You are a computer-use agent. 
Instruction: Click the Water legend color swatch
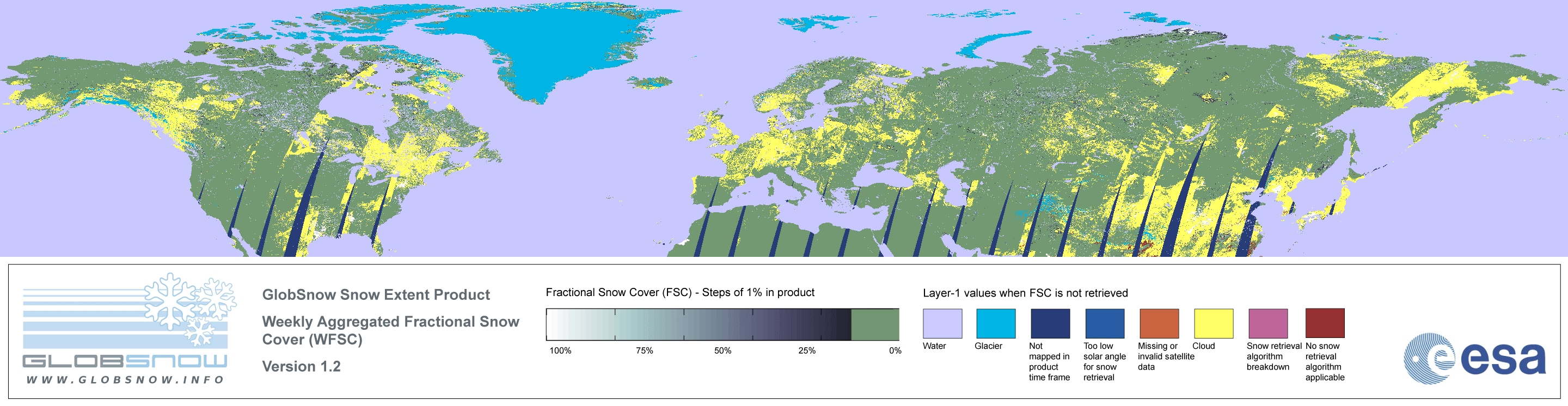pyautogui.click(x=942, y=323)
